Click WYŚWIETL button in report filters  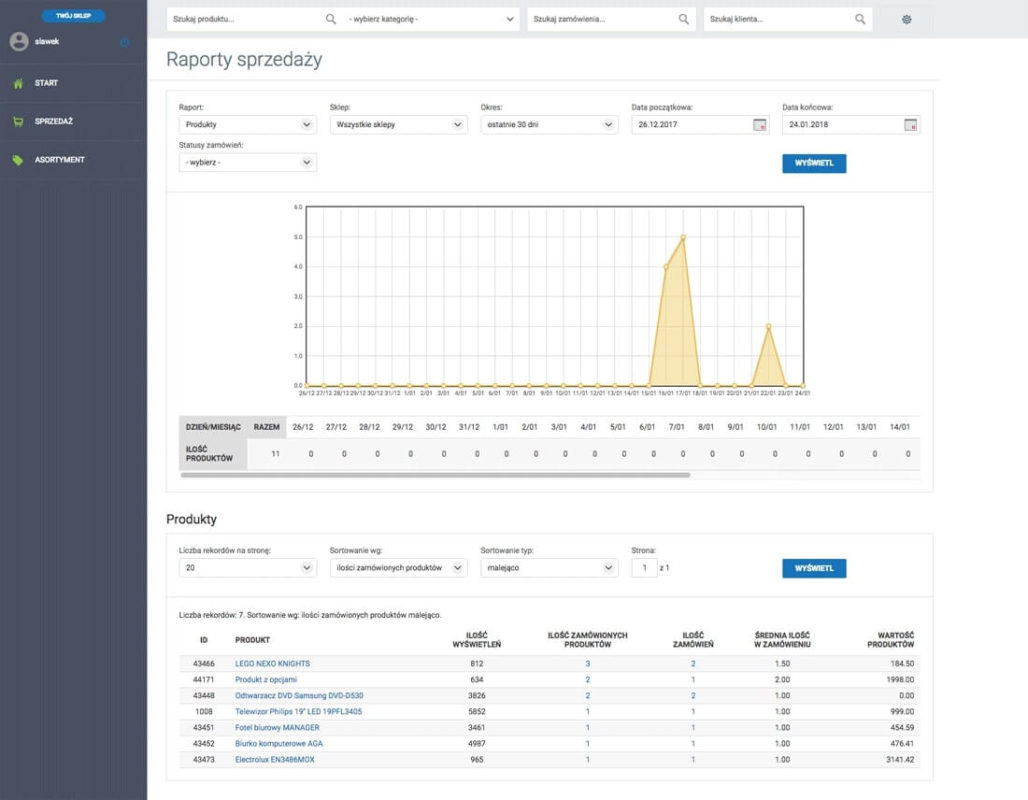[814, 163]
